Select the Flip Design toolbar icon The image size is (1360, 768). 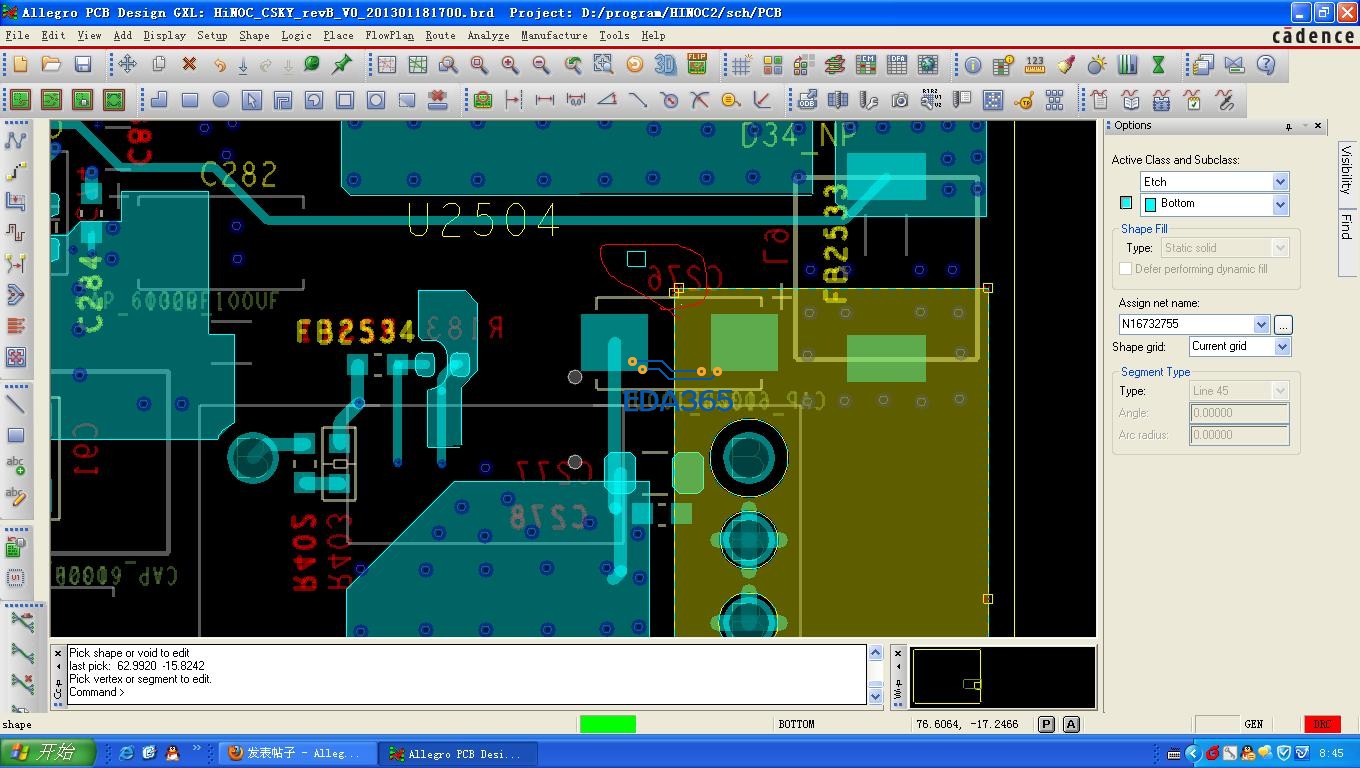click(697, 65)
